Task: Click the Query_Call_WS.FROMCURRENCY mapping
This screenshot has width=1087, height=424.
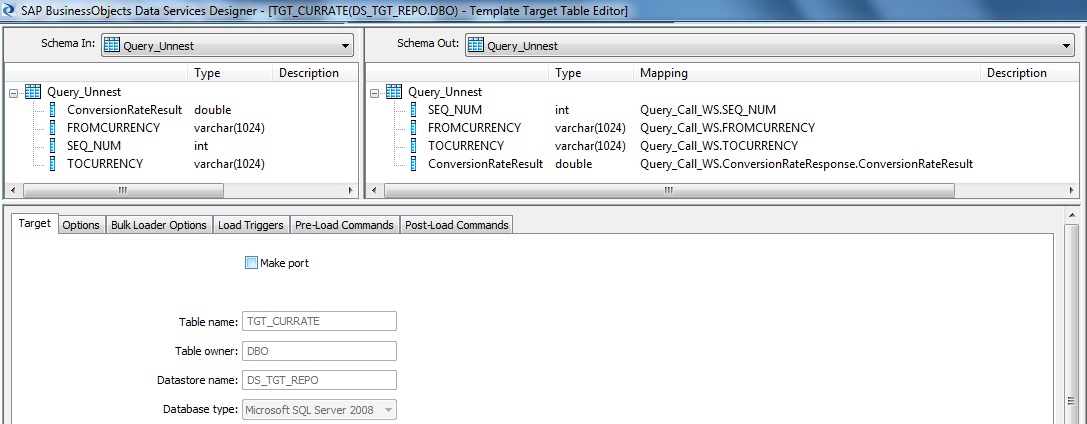Action: point(727,127)
